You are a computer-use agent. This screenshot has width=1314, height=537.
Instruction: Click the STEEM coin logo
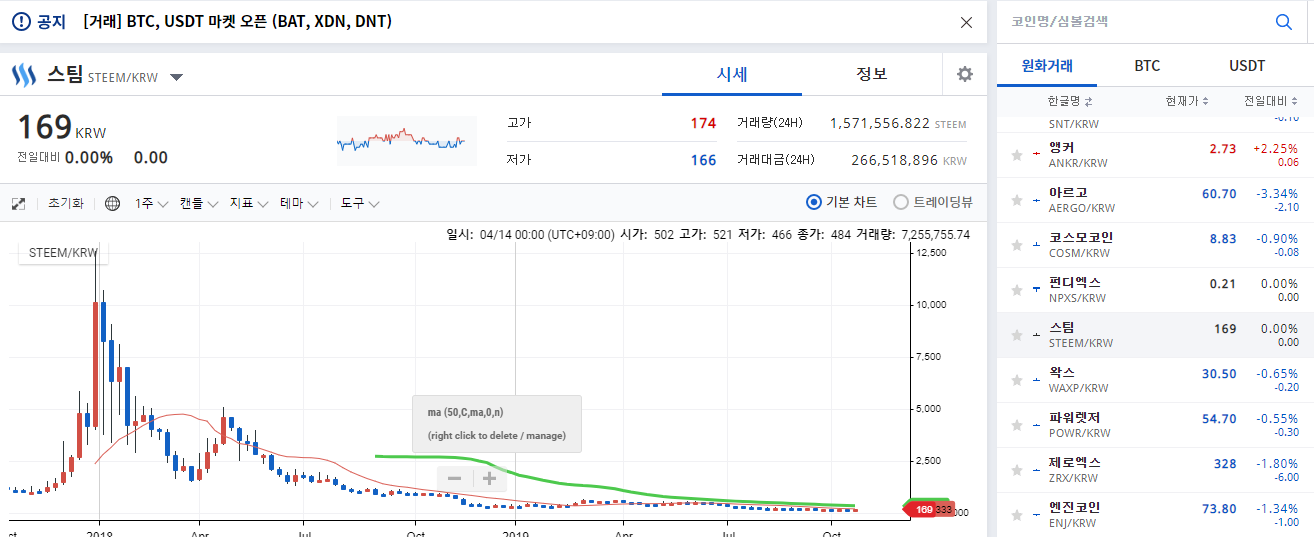point(24,75)
